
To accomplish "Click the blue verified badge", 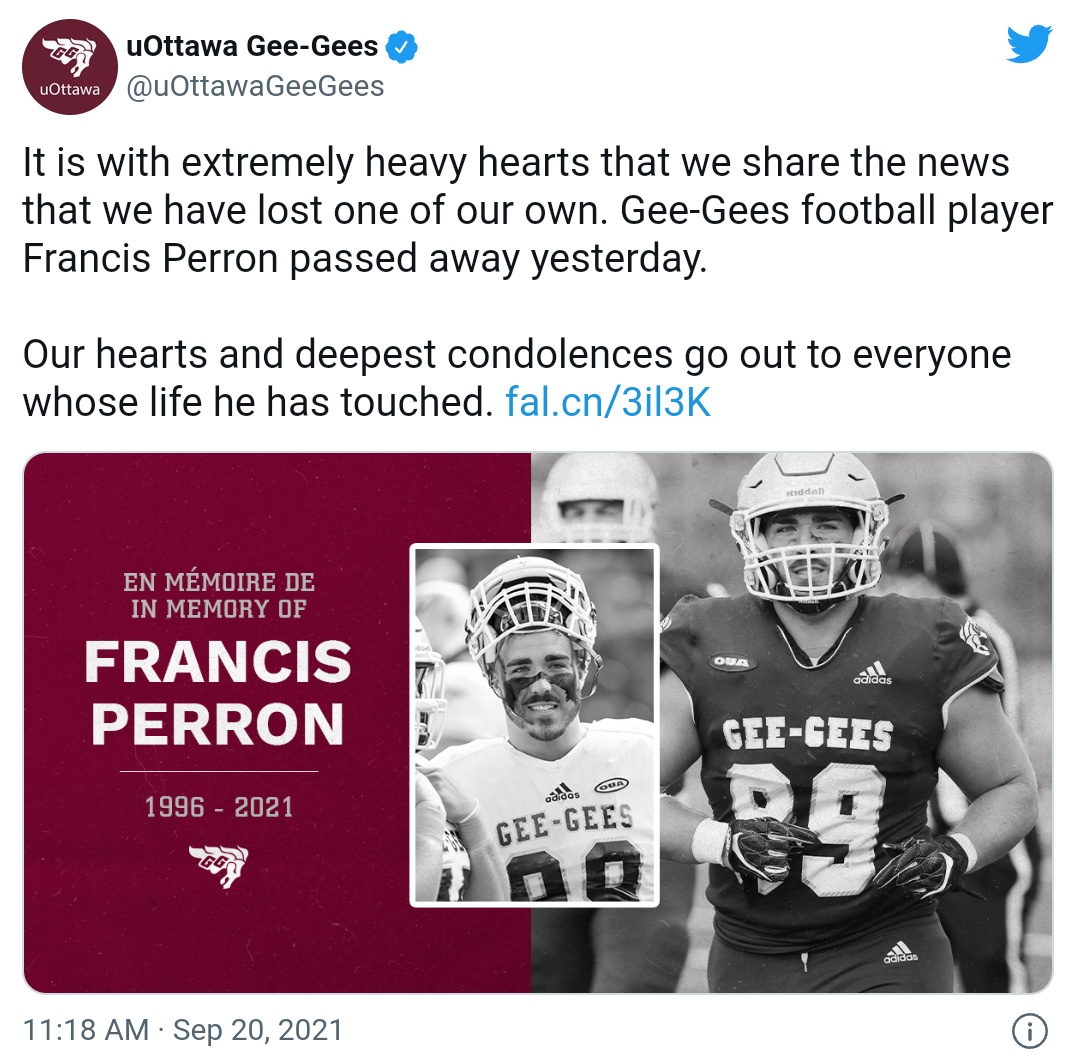I will click(x=402, y=47).
